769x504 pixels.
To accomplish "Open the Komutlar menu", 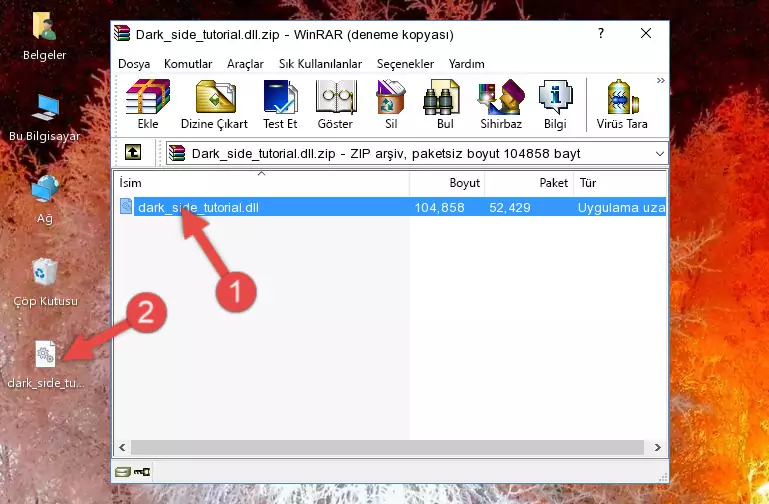I will (188, 64).
